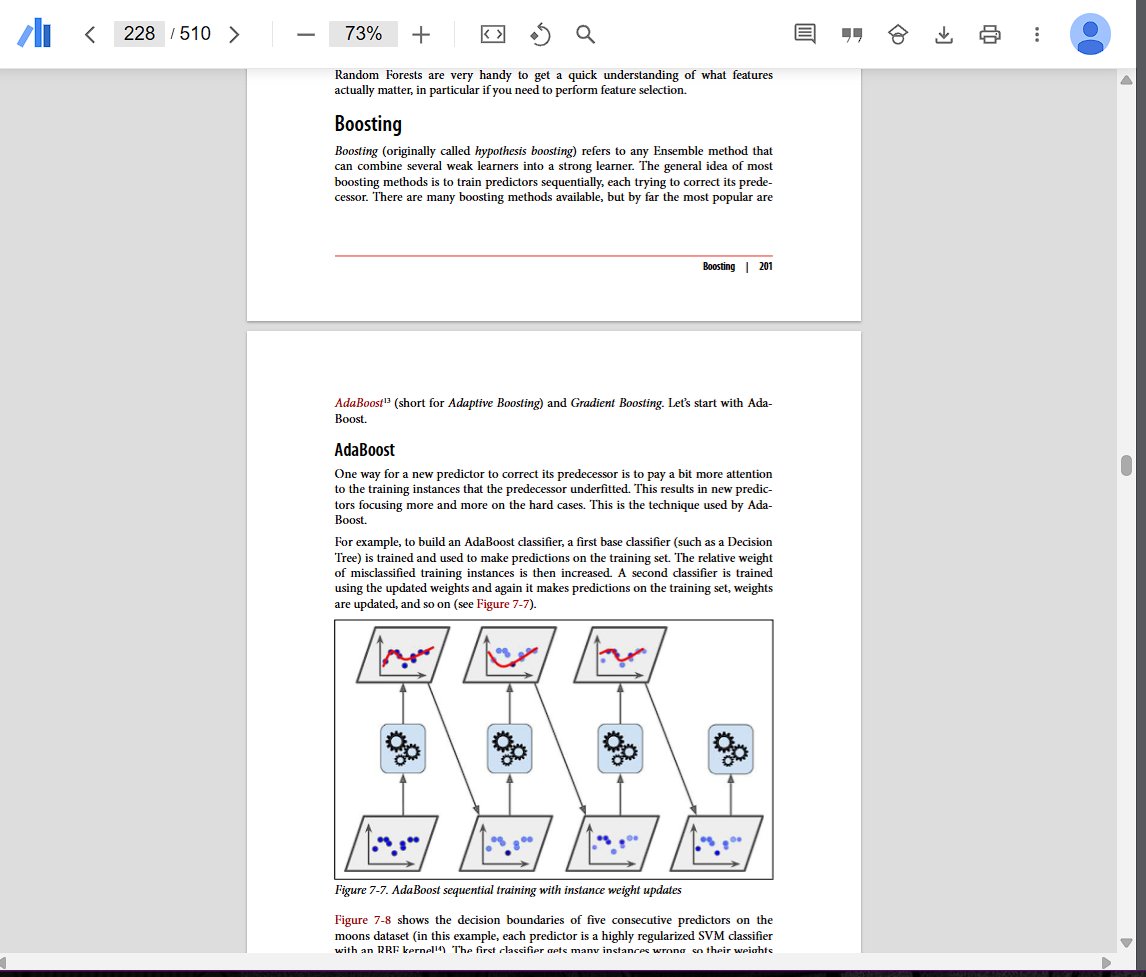Viewport: 1146px width, 977px height.
Task: Click the Boosting section heading
Action: coord(368,123)
